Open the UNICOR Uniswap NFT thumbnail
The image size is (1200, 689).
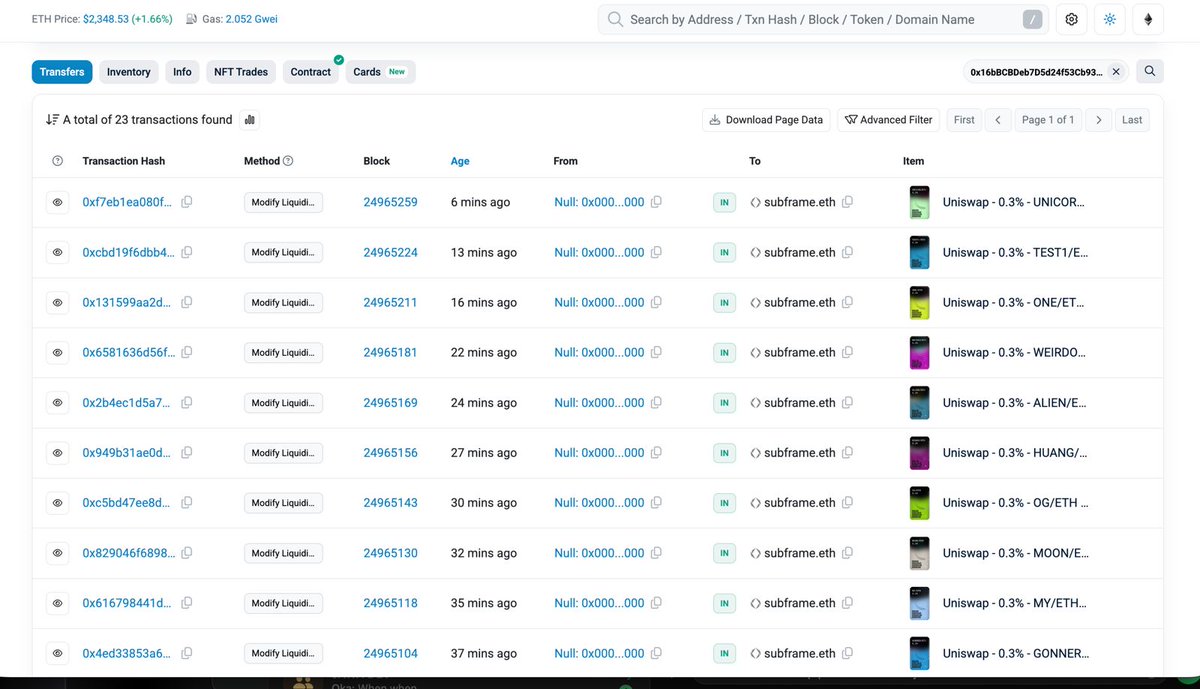[919, 202]
